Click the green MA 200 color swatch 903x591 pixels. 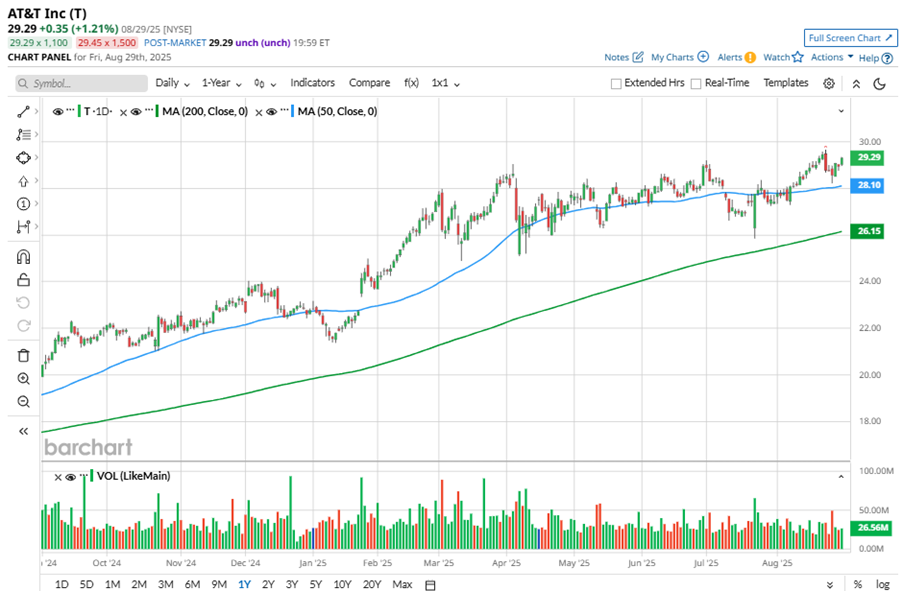pyautogui.click(x=157, y=111)
